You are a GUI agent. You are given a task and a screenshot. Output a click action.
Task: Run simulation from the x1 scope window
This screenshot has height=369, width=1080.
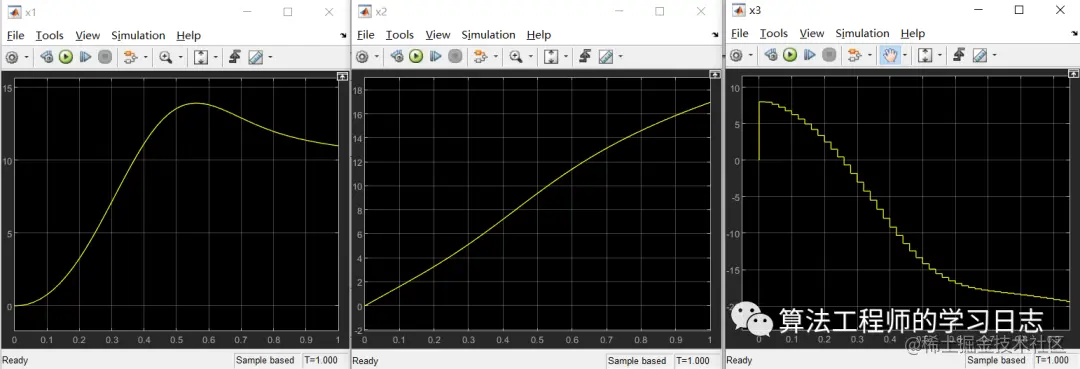tap(65, 57)
